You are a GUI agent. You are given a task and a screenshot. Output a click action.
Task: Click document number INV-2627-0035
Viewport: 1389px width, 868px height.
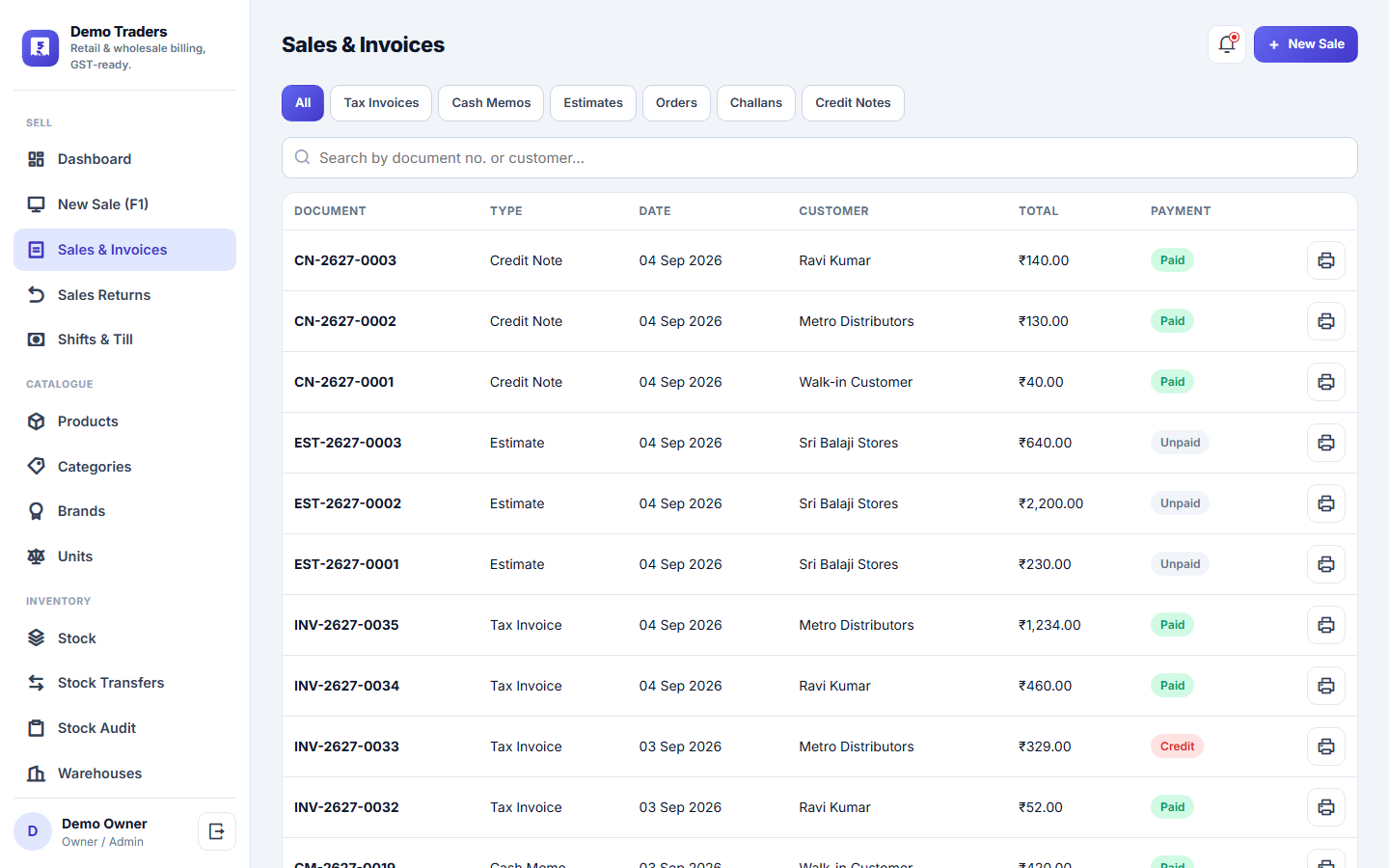pyautogui.click(x=346, y=625)
